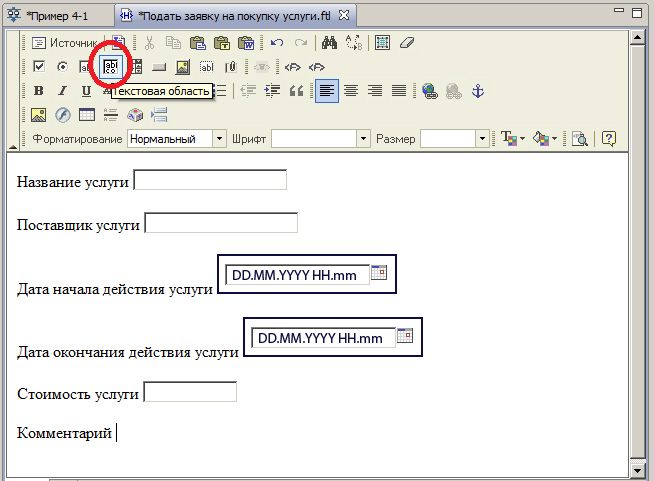Click Paste from Word icon

point(246,43)
